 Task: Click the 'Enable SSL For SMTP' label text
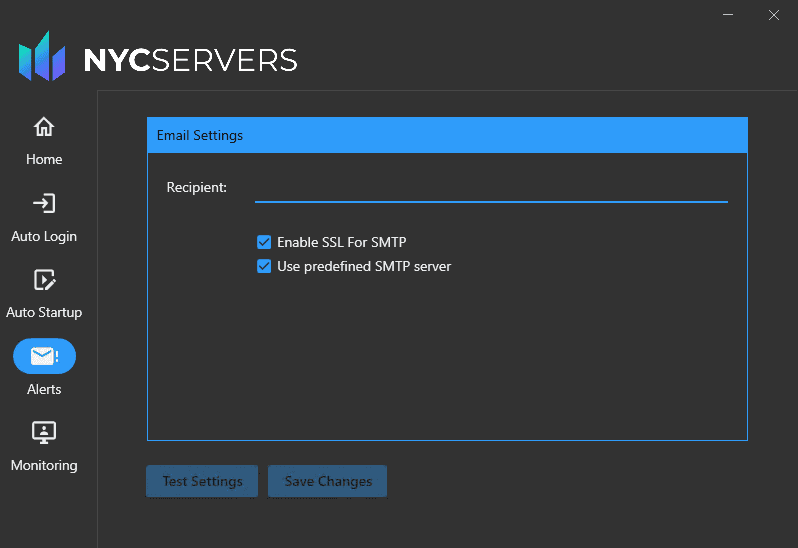(341, 242)
